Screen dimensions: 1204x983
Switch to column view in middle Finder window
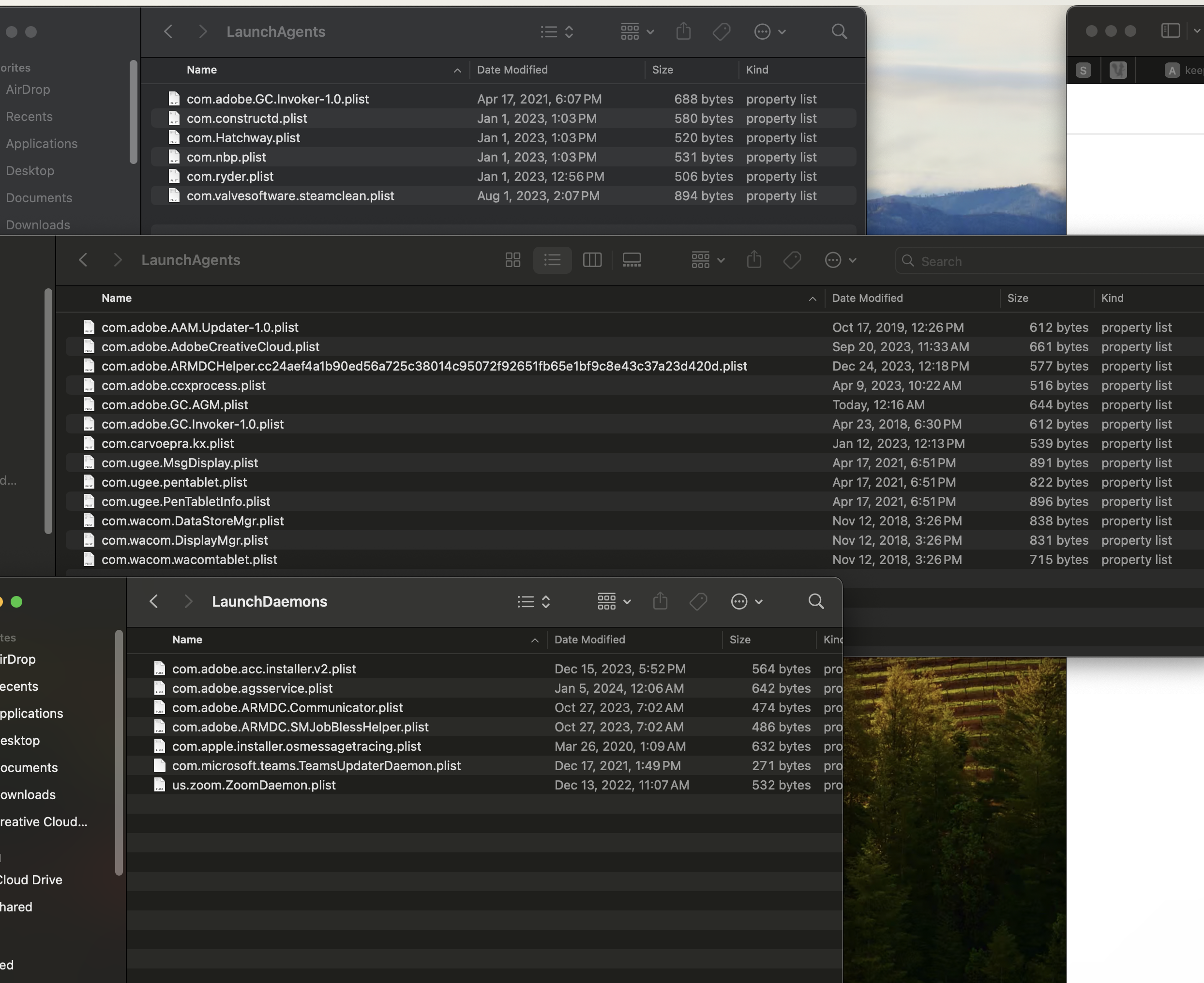click(592, 260)
